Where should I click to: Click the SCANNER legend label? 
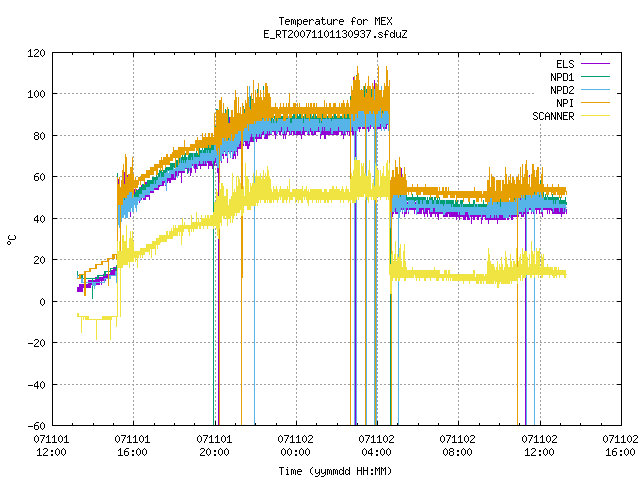(x=553, y=116)
